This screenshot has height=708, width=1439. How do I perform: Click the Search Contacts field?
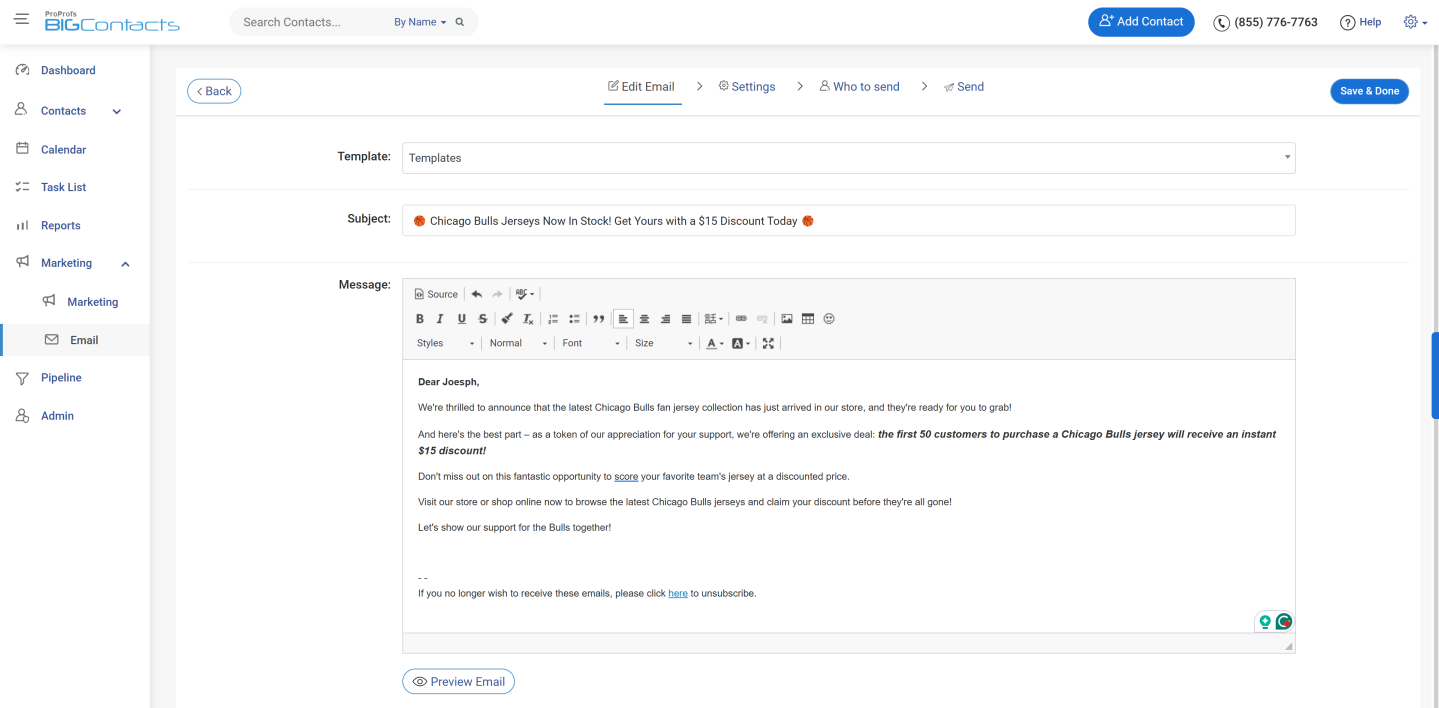point(310,22)
